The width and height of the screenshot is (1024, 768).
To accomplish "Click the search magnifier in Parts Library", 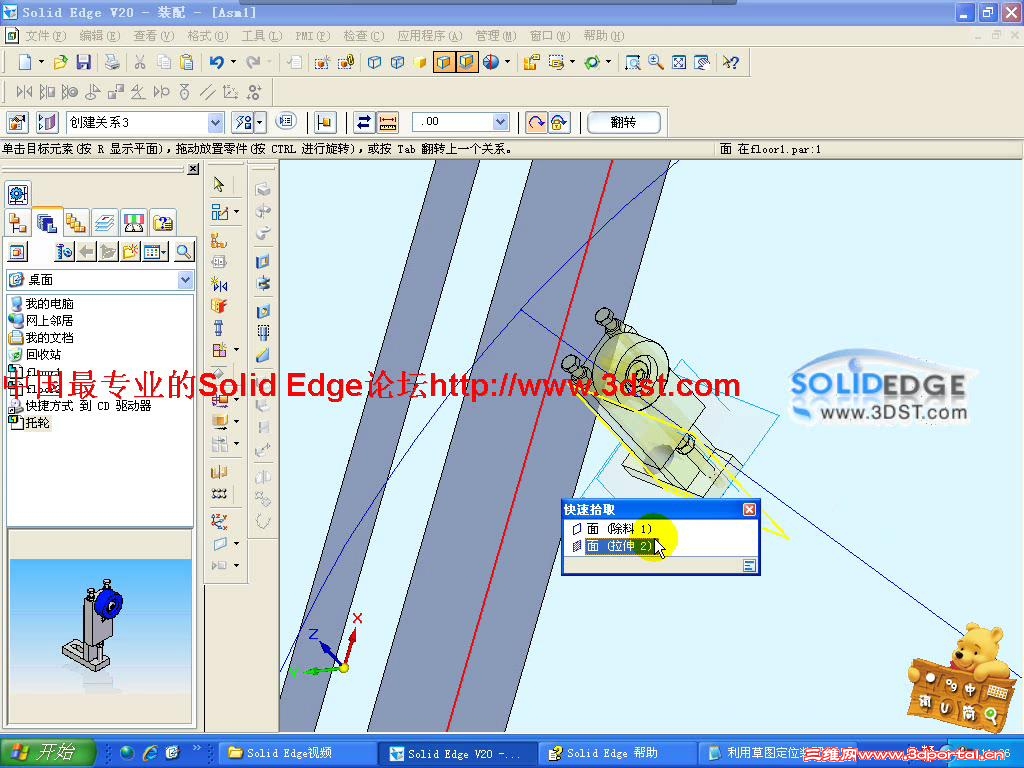I will point(184,251).
